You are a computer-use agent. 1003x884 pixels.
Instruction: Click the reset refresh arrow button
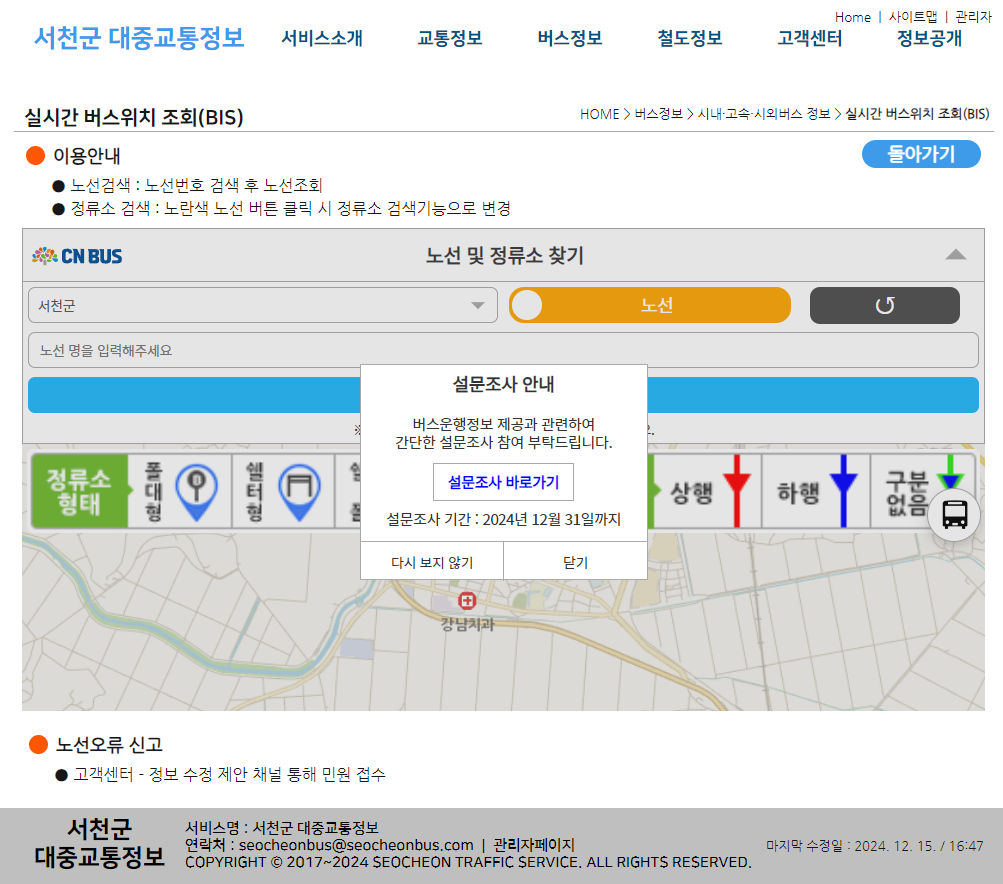[884, 305]
